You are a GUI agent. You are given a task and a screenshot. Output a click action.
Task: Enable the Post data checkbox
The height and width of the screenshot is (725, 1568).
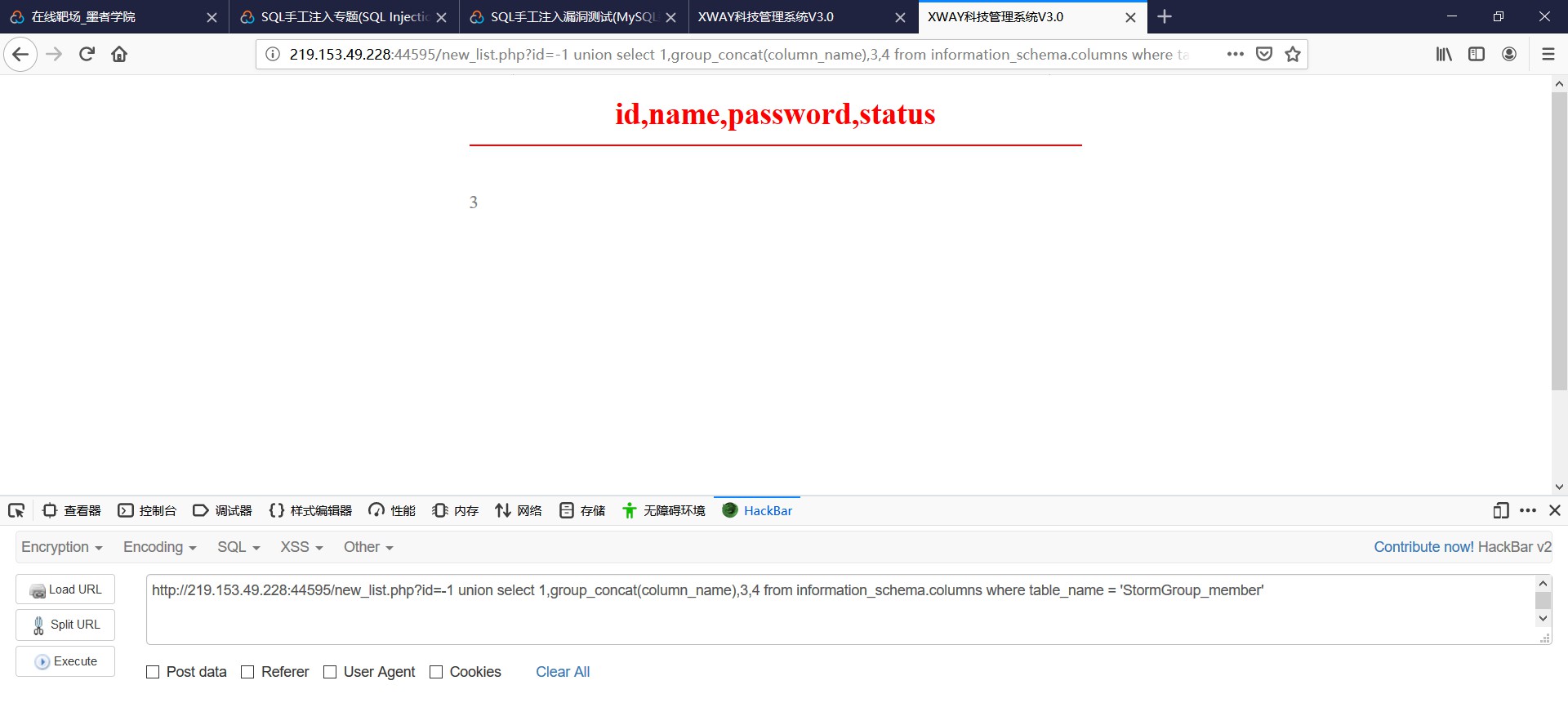(x=153, y=672)
